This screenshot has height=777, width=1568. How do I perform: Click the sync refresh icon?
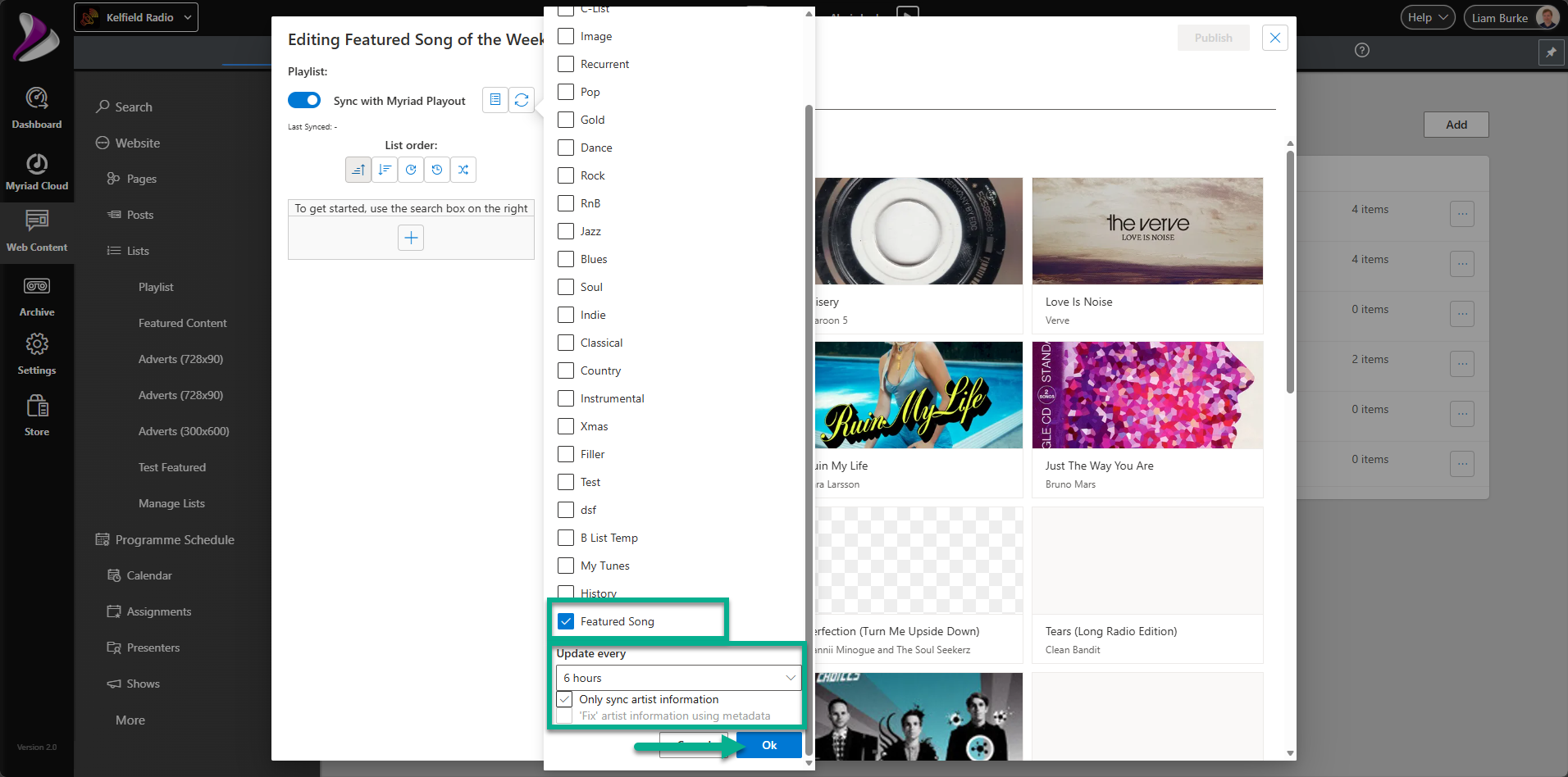(522, 100)
